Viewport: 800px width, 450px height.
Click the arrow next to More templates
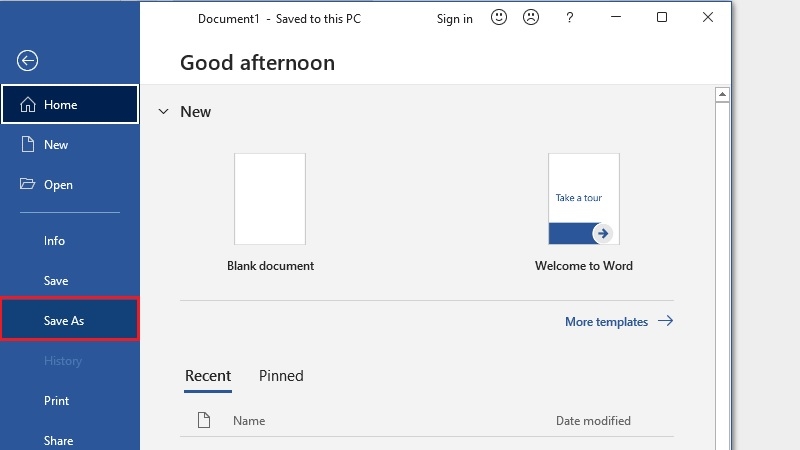[665, 321]
